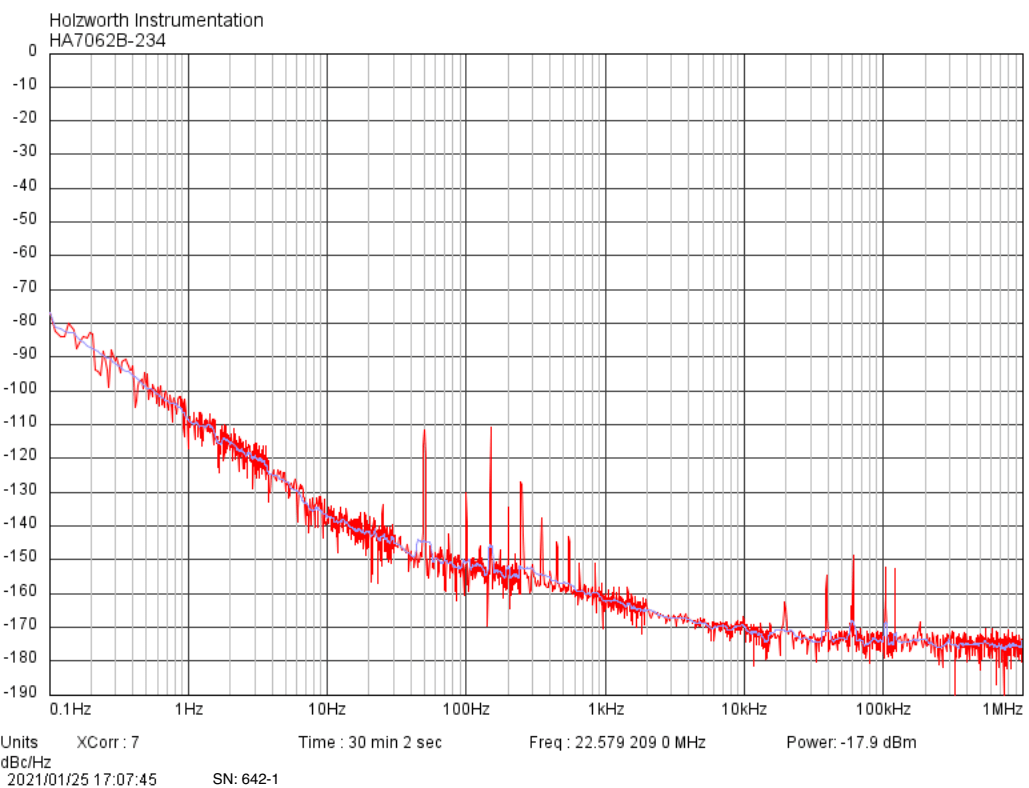Click the '0.1Hz' x-axis label
The image size is (1029, 788).
click(70, 709)
